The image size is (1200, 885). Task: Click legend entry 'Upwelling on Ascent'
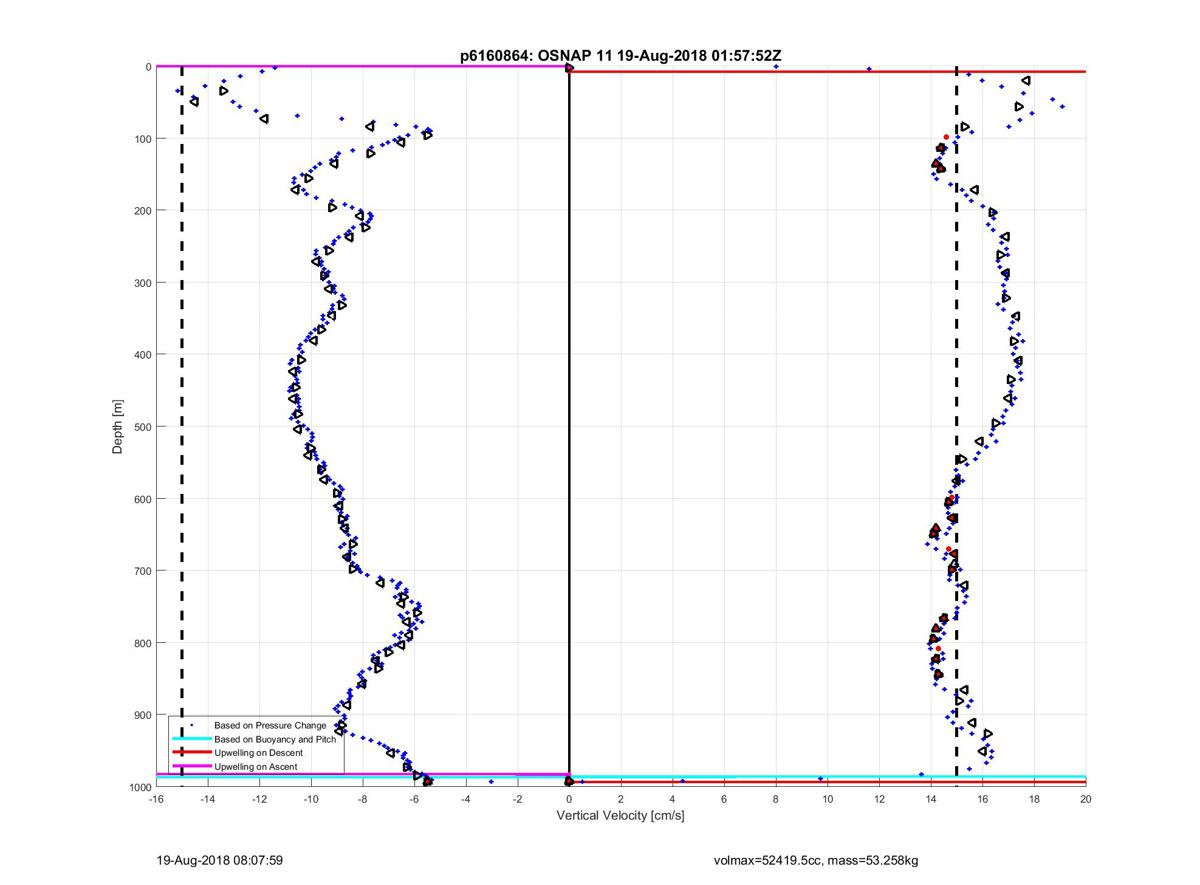coord(257,766)
